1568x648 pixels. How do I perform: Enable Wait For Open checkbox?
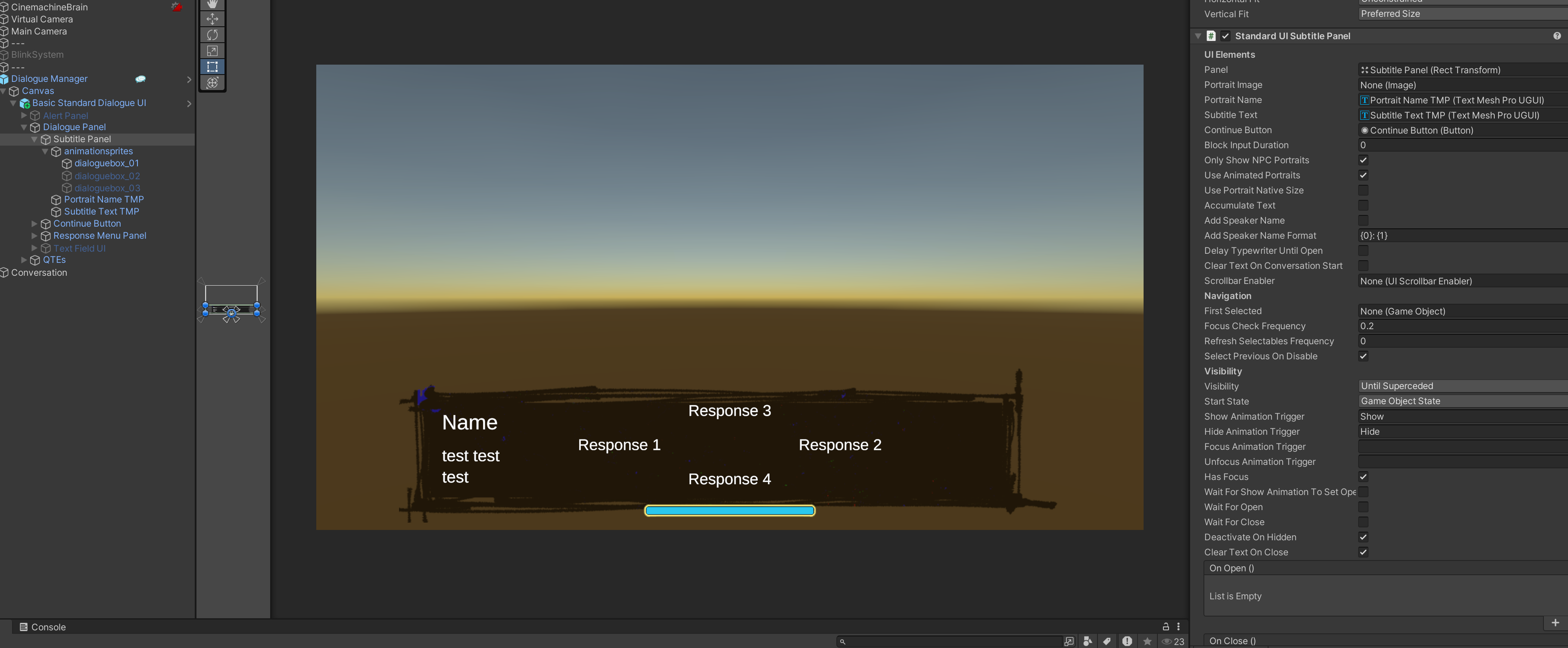click(1363, 507)
